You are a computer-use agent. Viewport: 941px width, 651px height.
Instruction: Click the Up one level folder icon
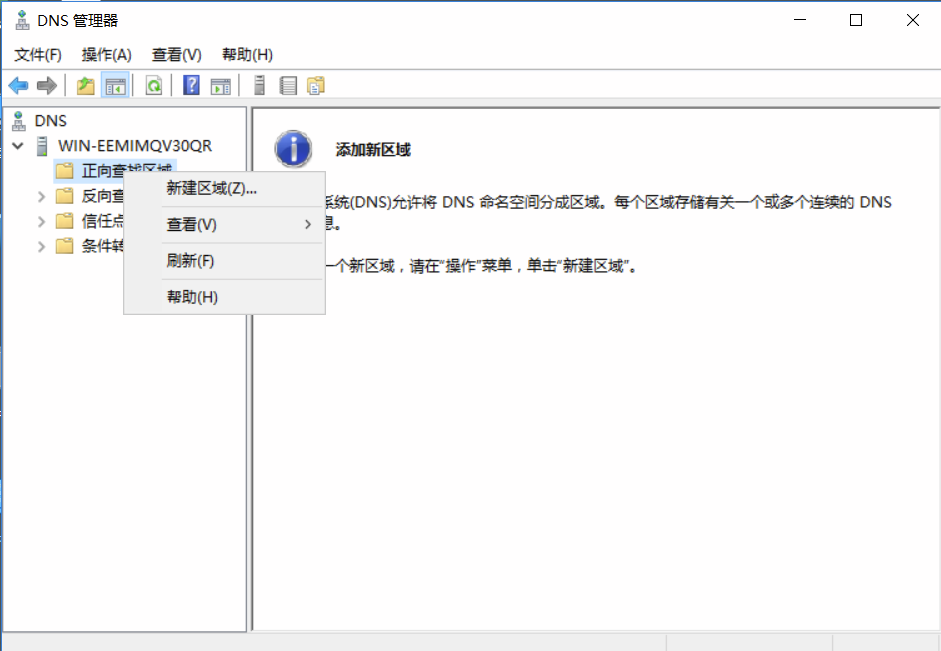pos(86,86)
